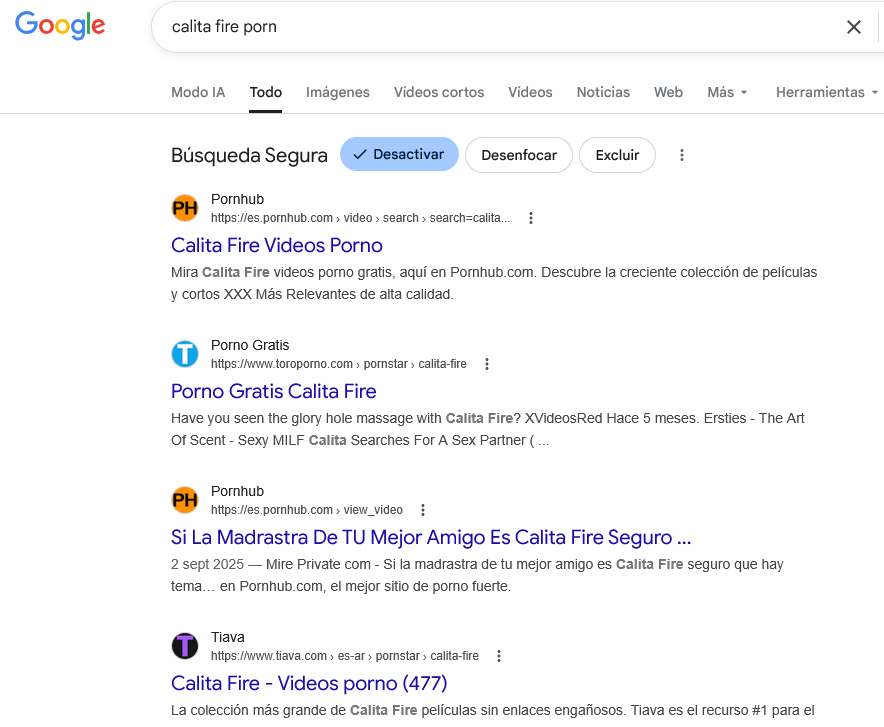Select the Excluir SafeSearch option

tap(617, 154)
